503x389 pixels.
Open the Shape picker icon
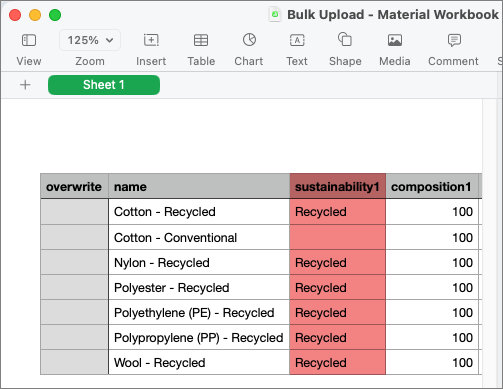[x=345, y=39]
